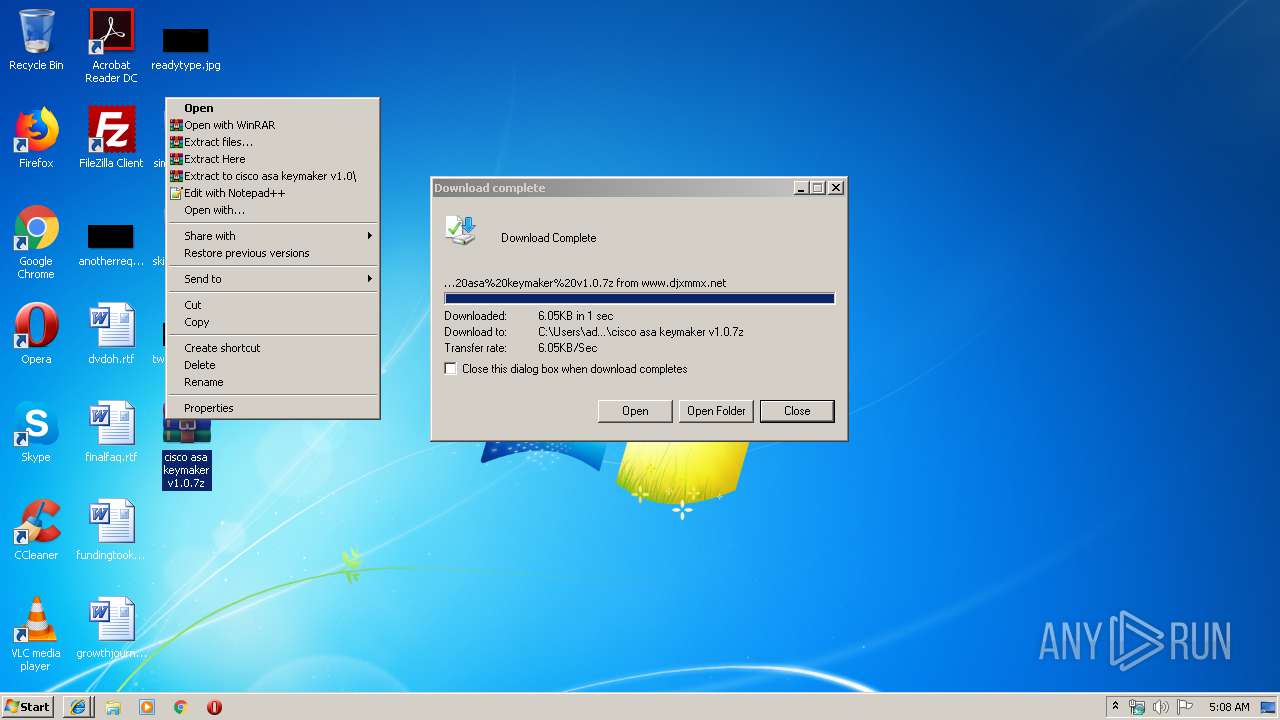The height and width of the screenshot is (720, 1280).
Task: Launch the FileZilla Client shortcut
Action: [111, 138]
